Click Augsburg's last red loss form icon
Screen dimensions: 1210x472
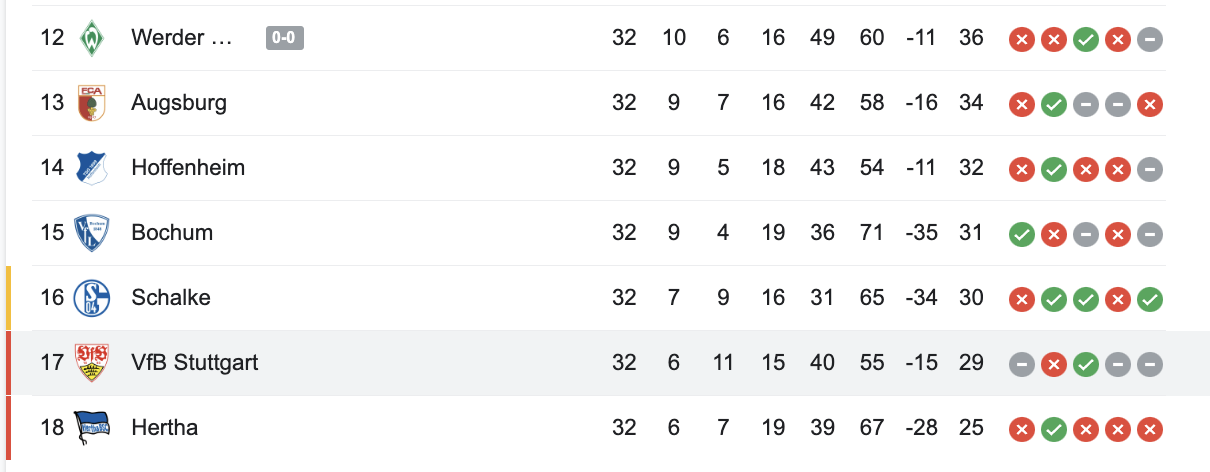click(1150, 104)
